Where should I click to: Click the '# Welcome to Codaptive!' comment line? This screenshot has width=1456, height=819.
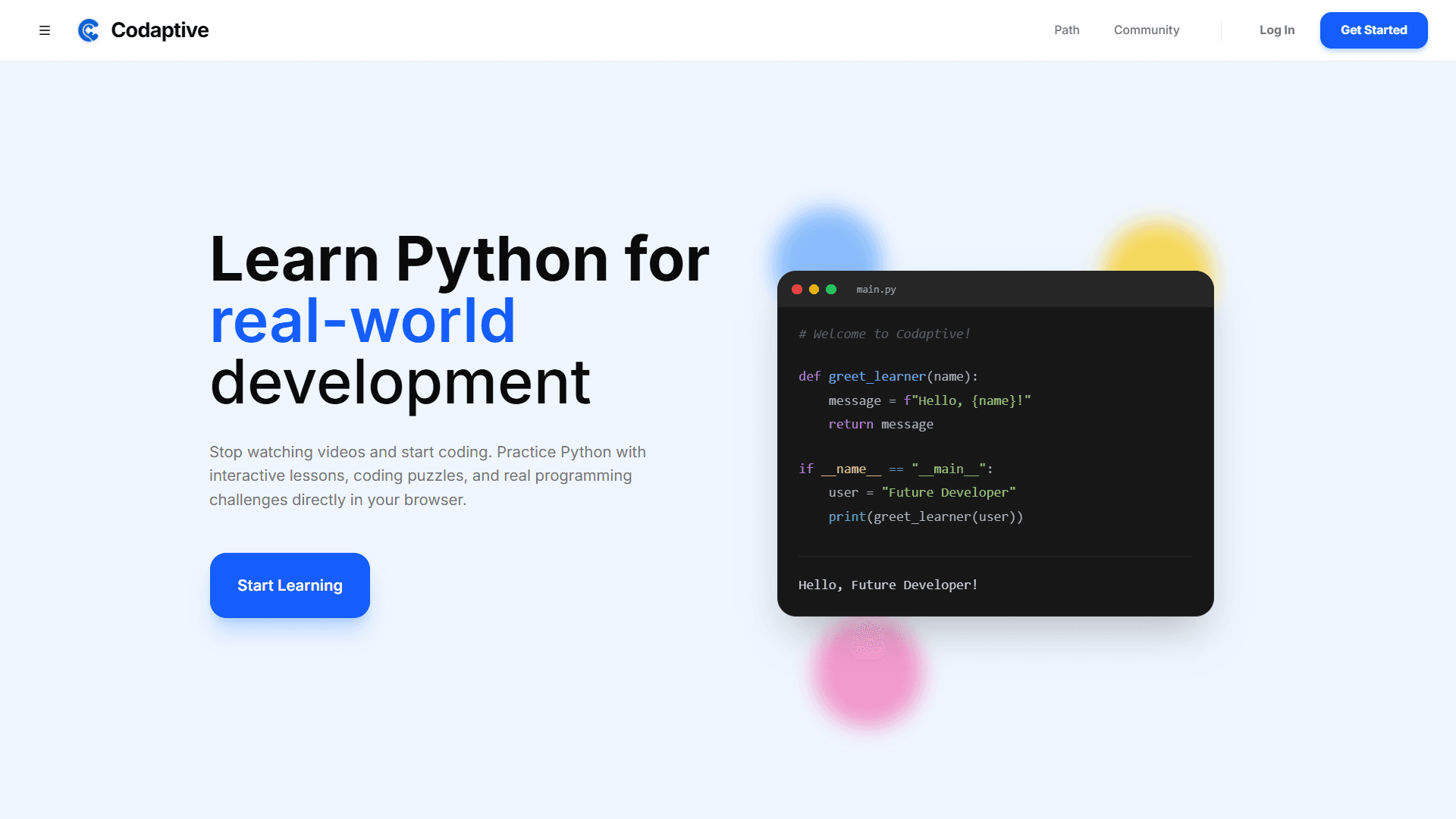(884, 334)
